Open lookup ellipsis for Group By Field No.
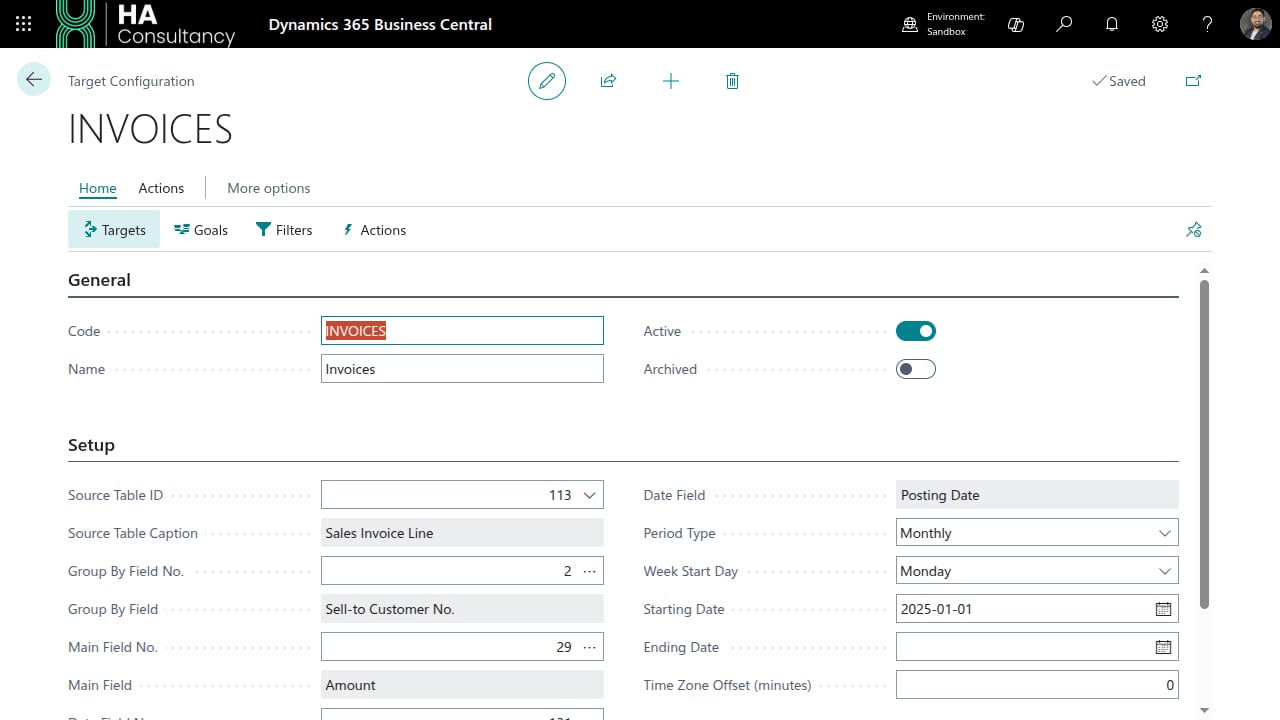Viewport: 1280px width, 720px height. 589,571
